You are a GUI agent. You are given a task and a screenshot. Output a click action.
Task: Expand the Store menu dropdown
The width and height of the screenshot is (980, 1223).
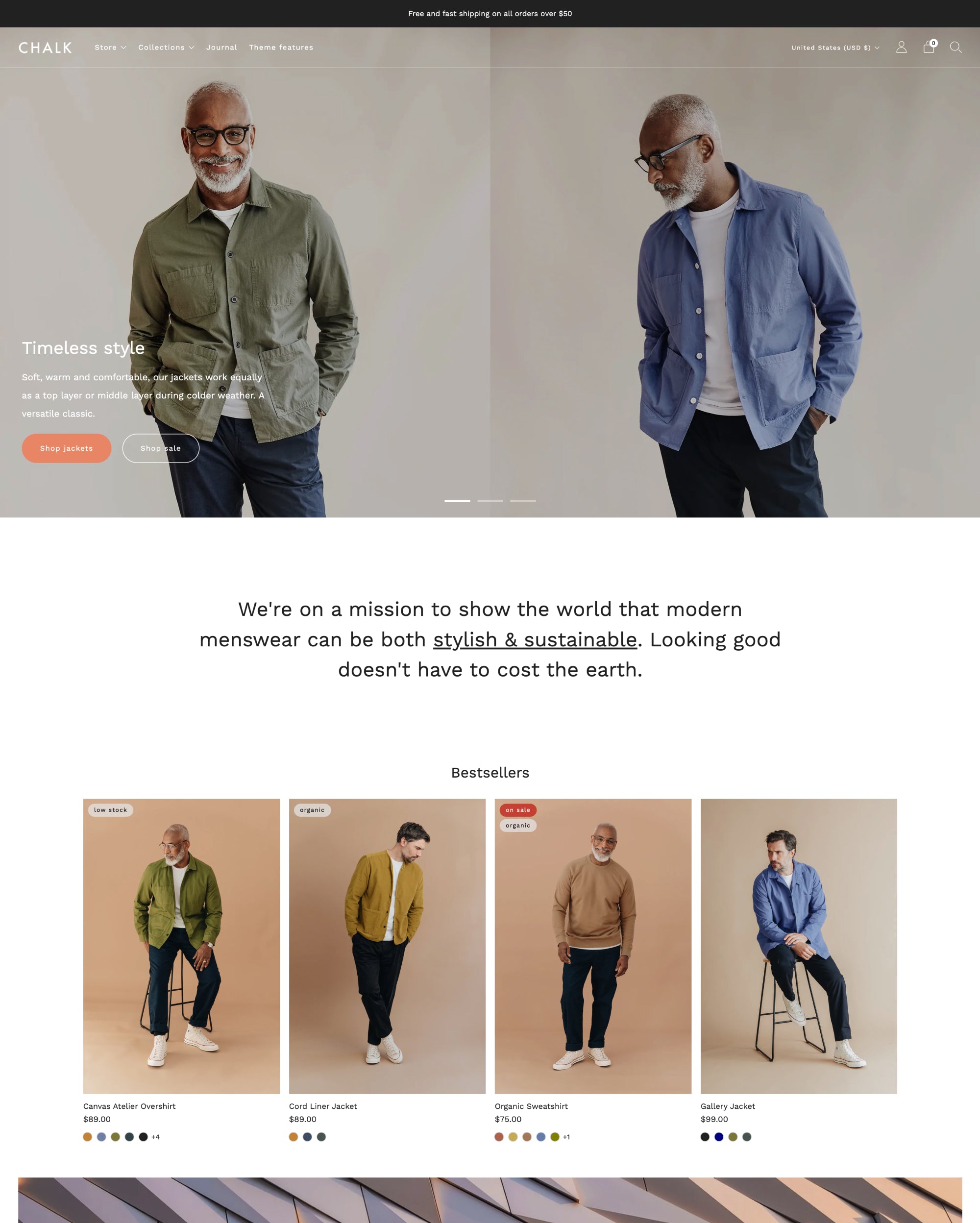(x=111, y=48)
